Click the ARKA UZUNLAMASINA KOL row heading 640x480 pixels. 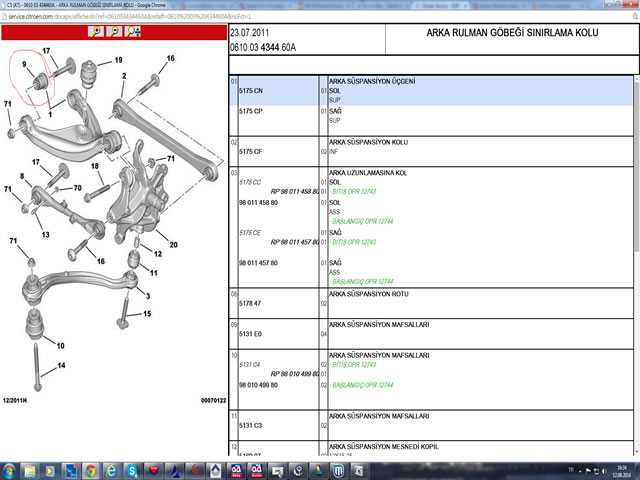click(x=368, y=173)
